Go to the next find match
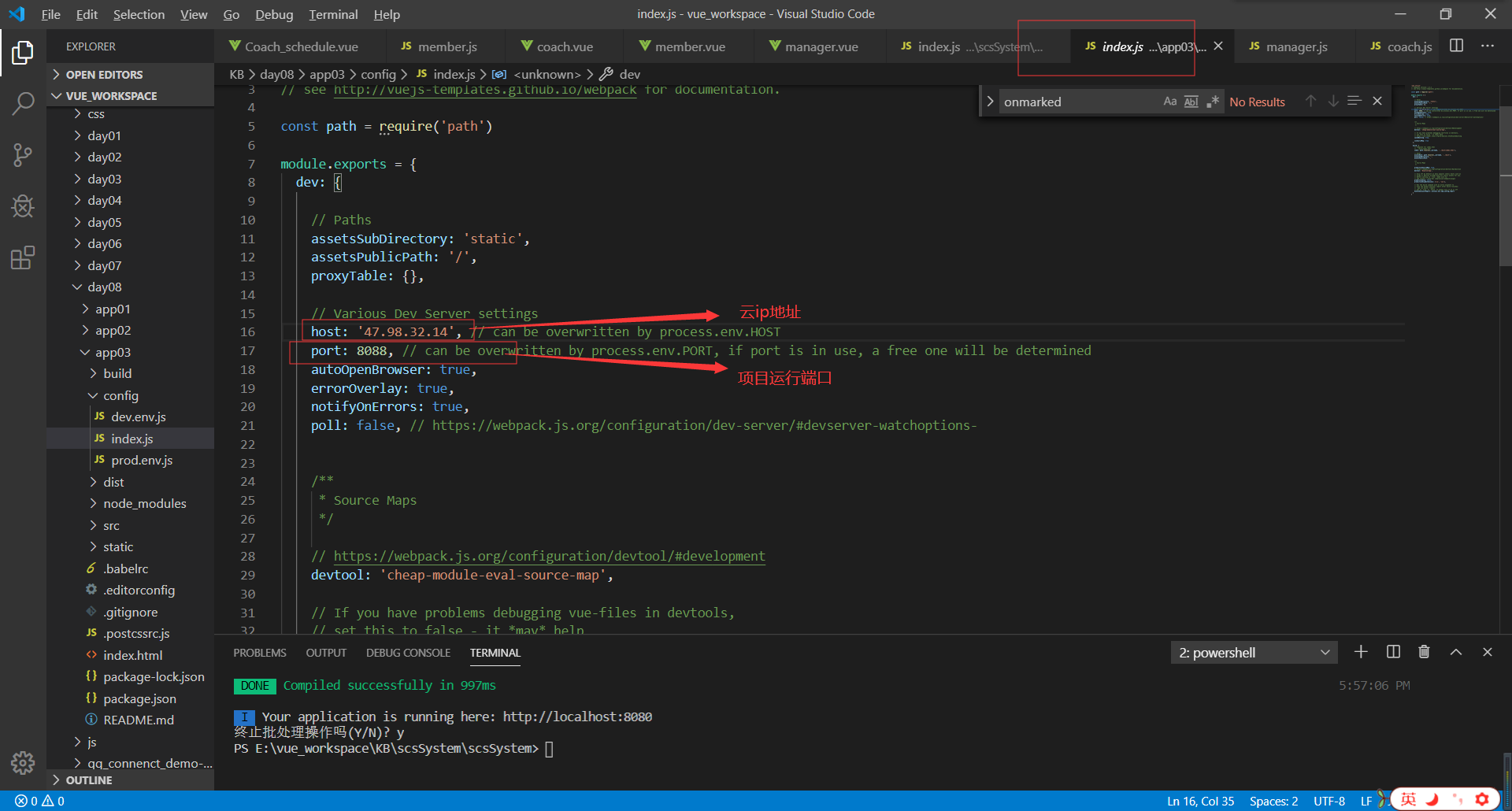This screenshot has height=811, width=1512. tap(1332, 101)
